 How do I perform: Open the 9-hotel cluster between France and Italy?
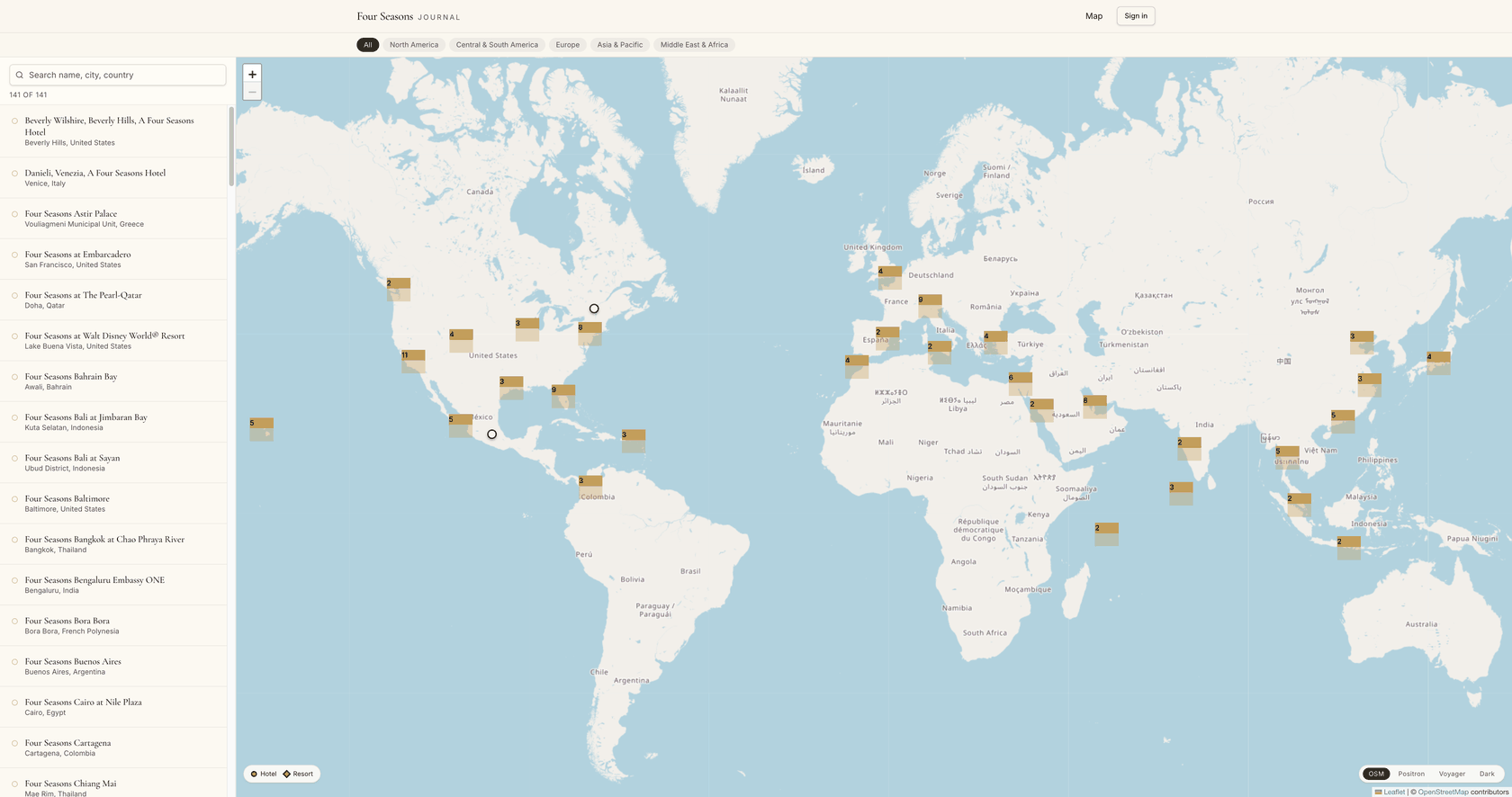point(930,306)
